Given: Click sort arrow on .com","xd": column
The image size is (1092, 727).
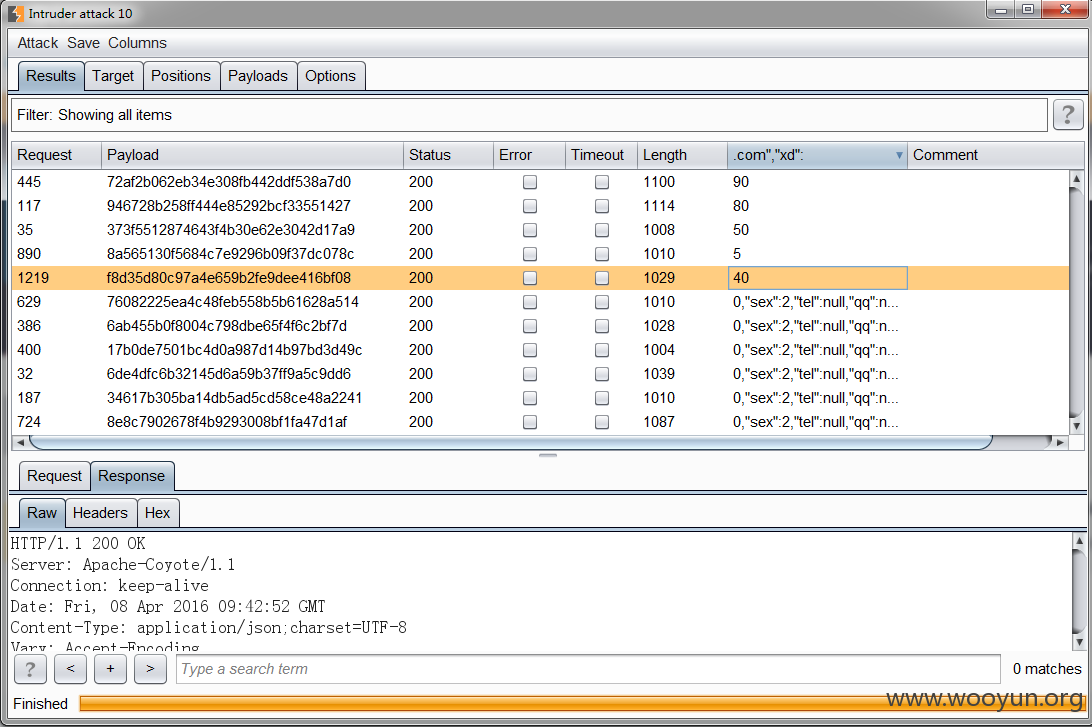Looking at the screenshot, I should (899, 155).
